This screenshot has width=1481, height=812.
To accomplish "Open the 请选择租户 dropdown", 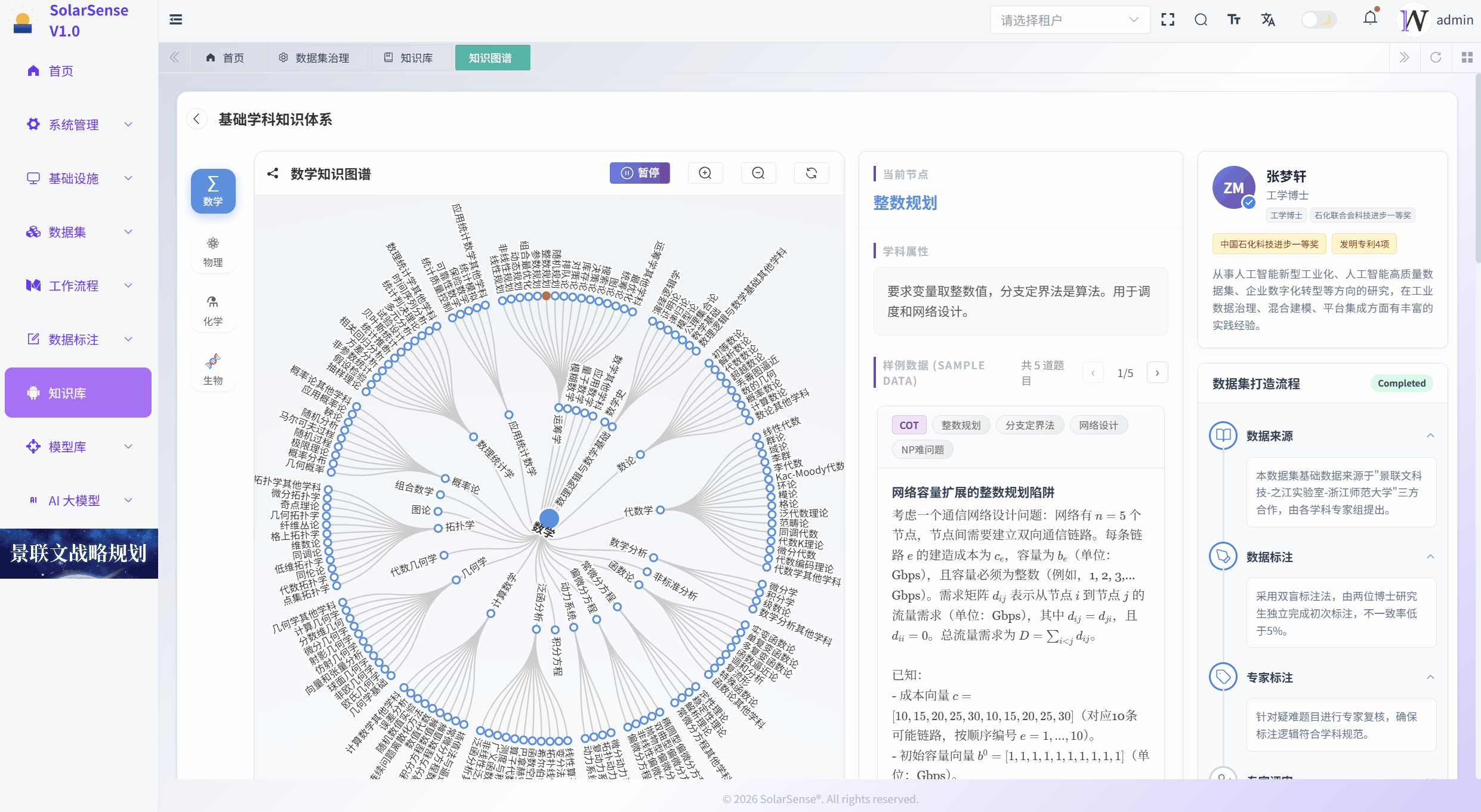I will [x=1069, y=20].
